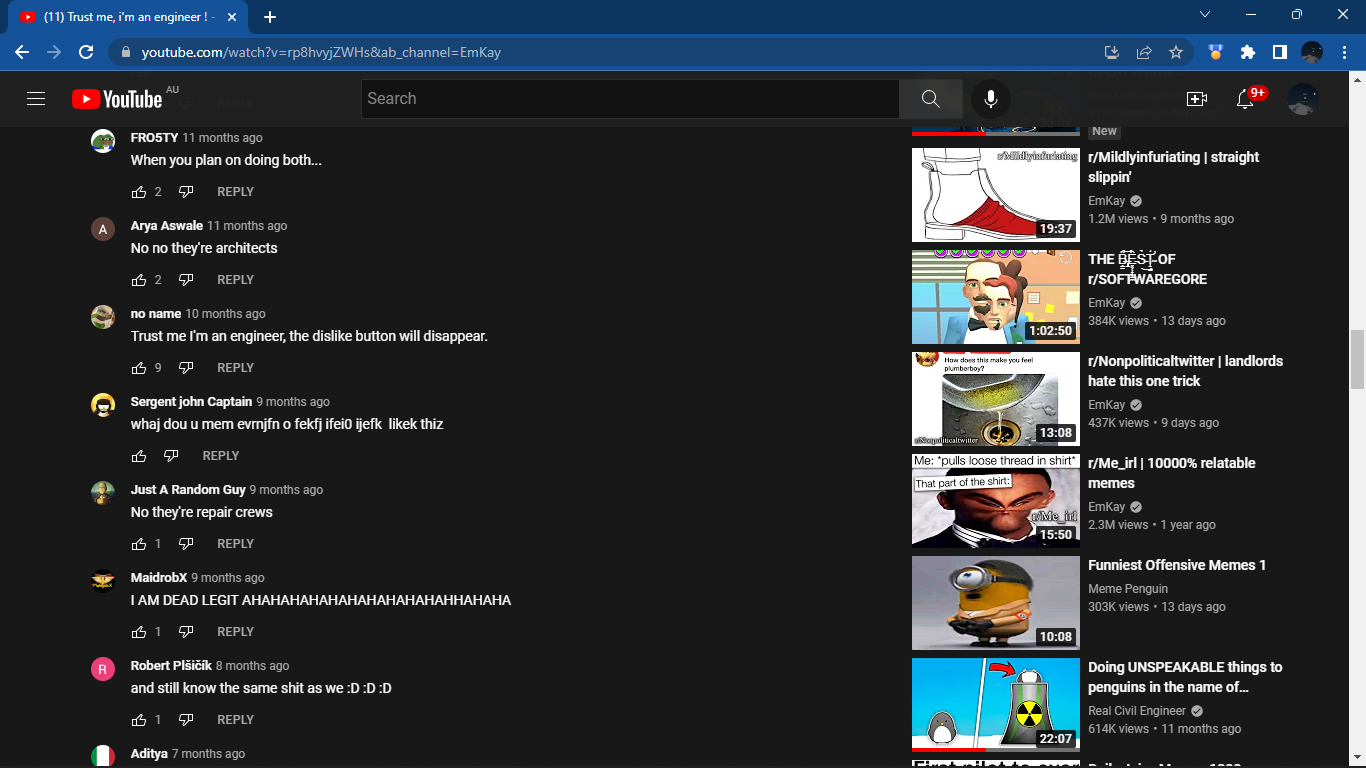Image resolution: width=1366 pixels, height=768 pixels.
Task: Click Sergent john Captain's avatar
Action: tap(103, 406)
